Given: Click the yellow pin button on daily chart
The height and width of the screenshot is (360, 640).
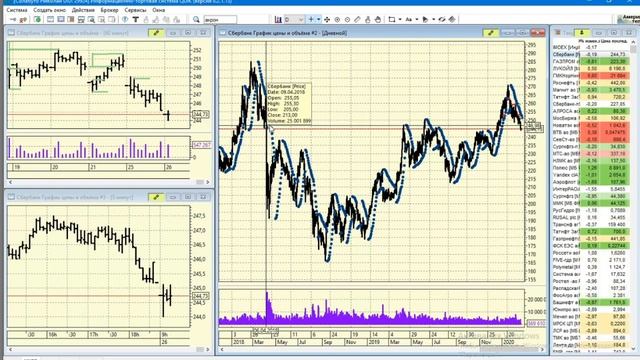Looking at the screenshot, I should point(491,33).
